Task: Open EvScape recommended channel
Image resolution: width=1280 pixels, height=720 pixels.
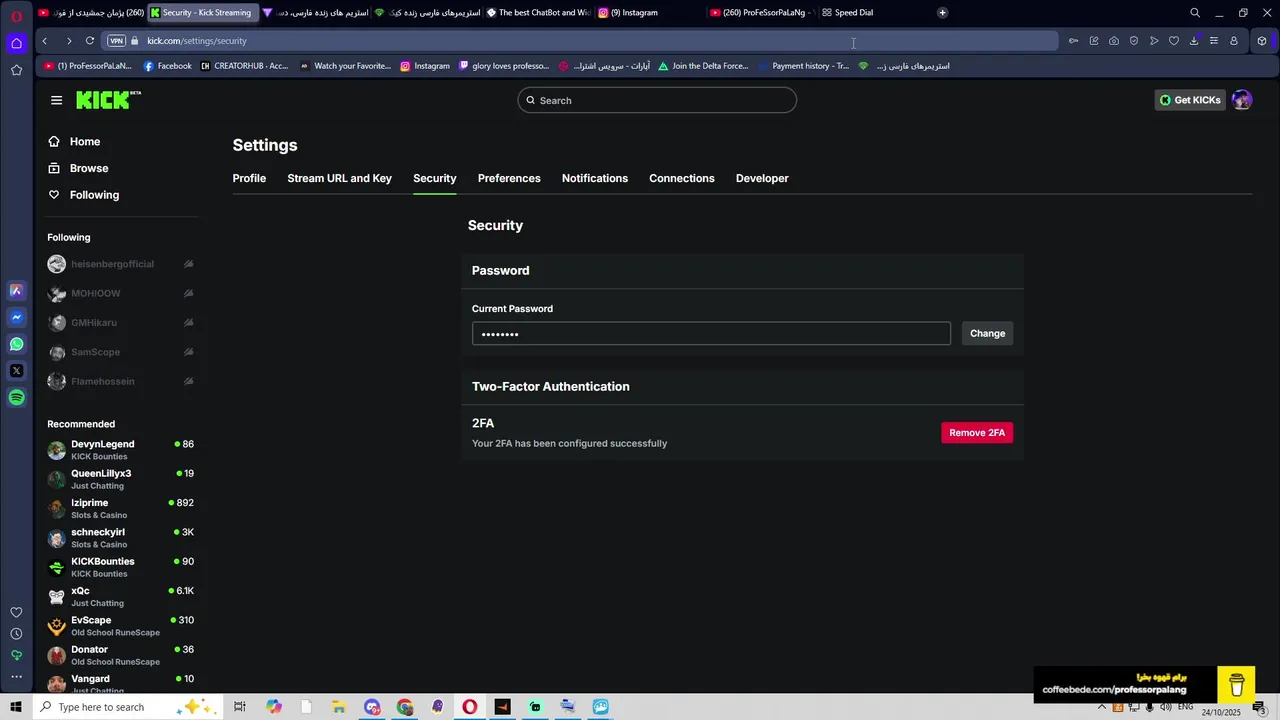Action: click(120, 626)
